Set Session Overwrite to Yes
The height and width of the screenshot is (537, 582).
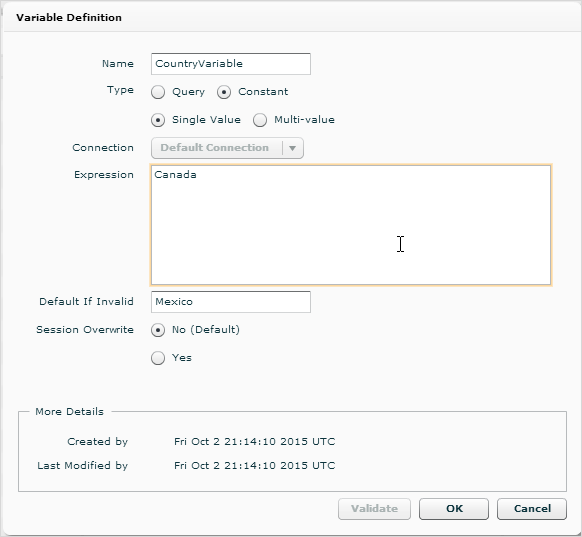158,358
